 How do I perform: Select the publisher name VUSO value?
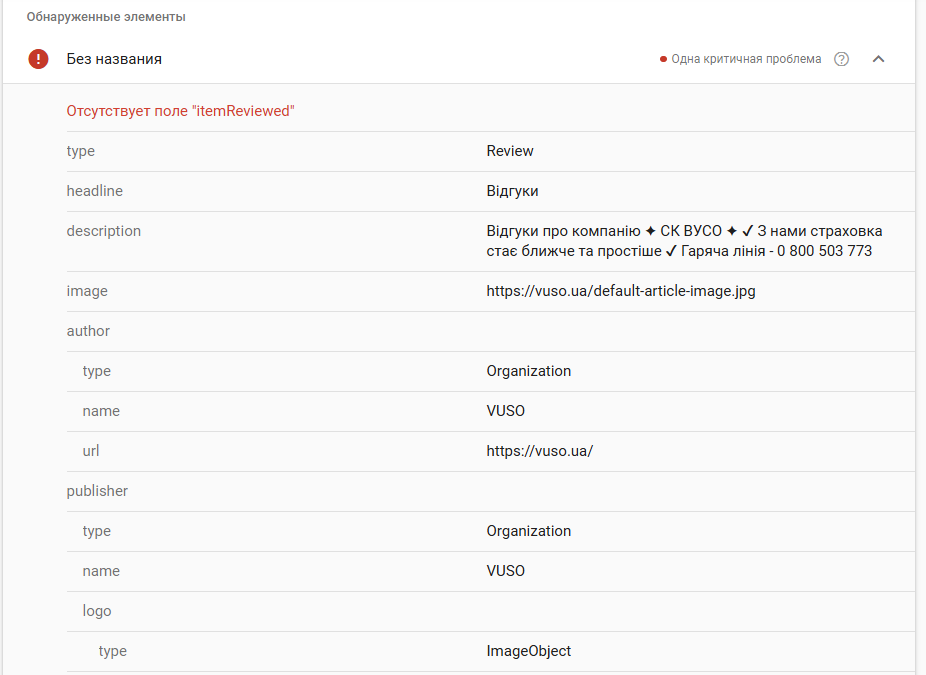pos(505,571)
